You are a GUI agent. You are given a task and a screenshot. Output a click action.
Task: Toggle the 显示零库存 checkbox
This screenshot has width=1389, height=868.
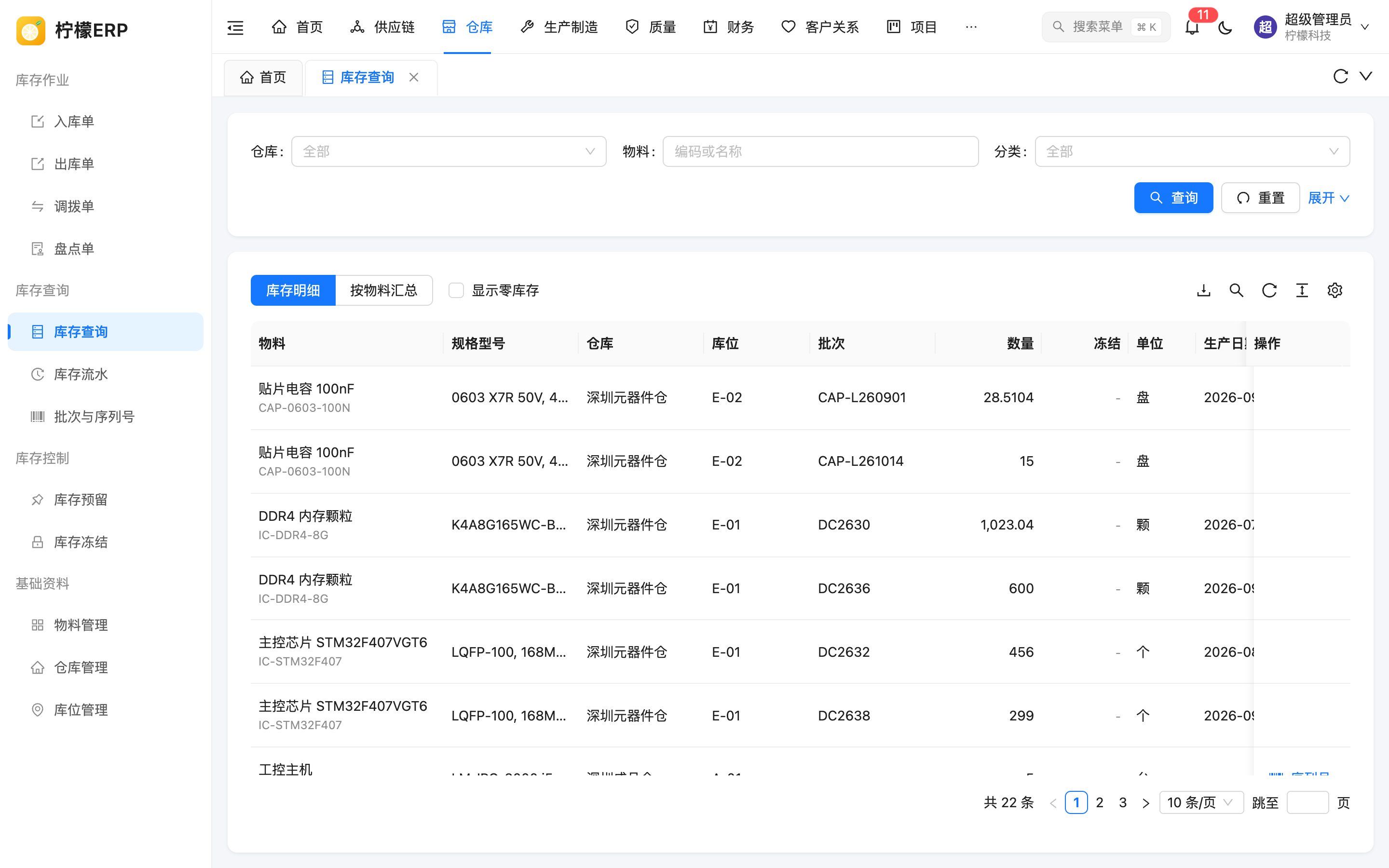tap(456, 290)
